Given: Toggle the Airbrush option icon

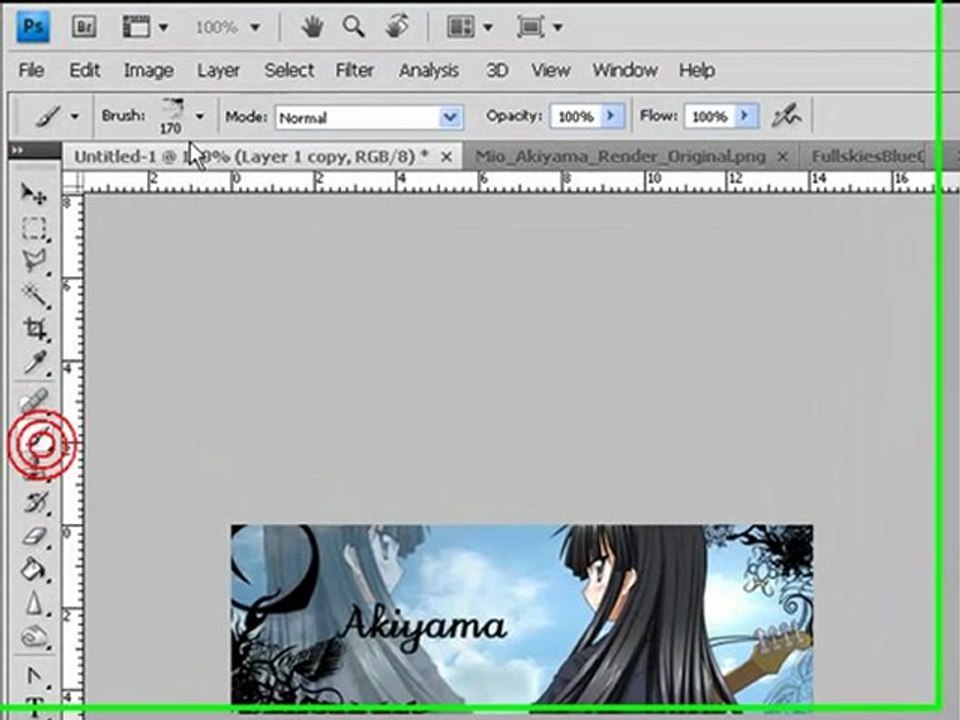Looking at the screenshot, I should pyautogui.click(x=786, y=115).
